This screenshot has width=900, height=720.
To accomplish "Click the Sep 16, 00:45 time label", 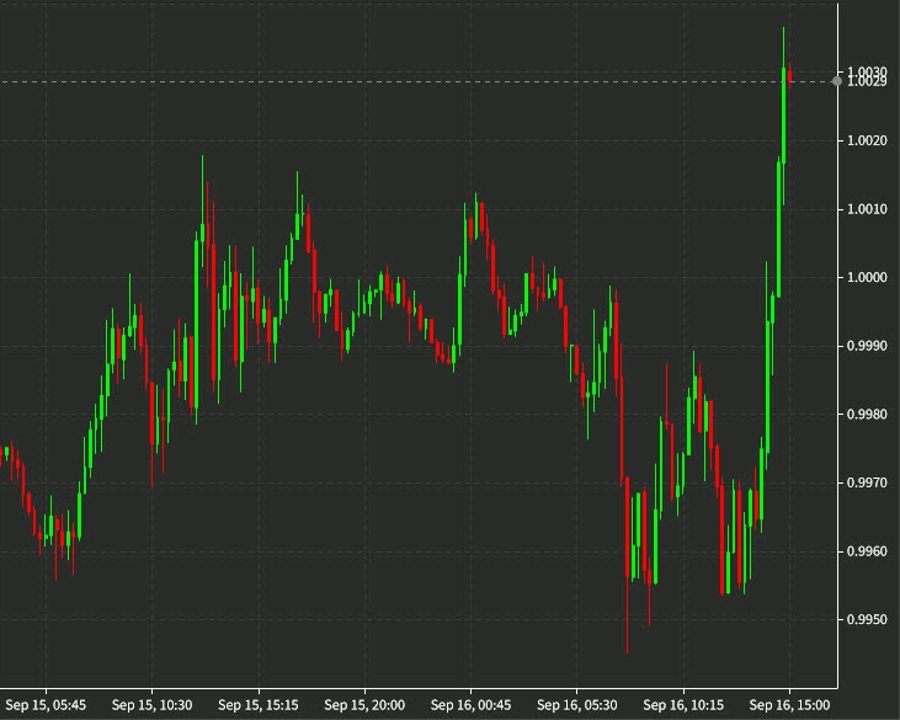I will (x=471, y=705).
